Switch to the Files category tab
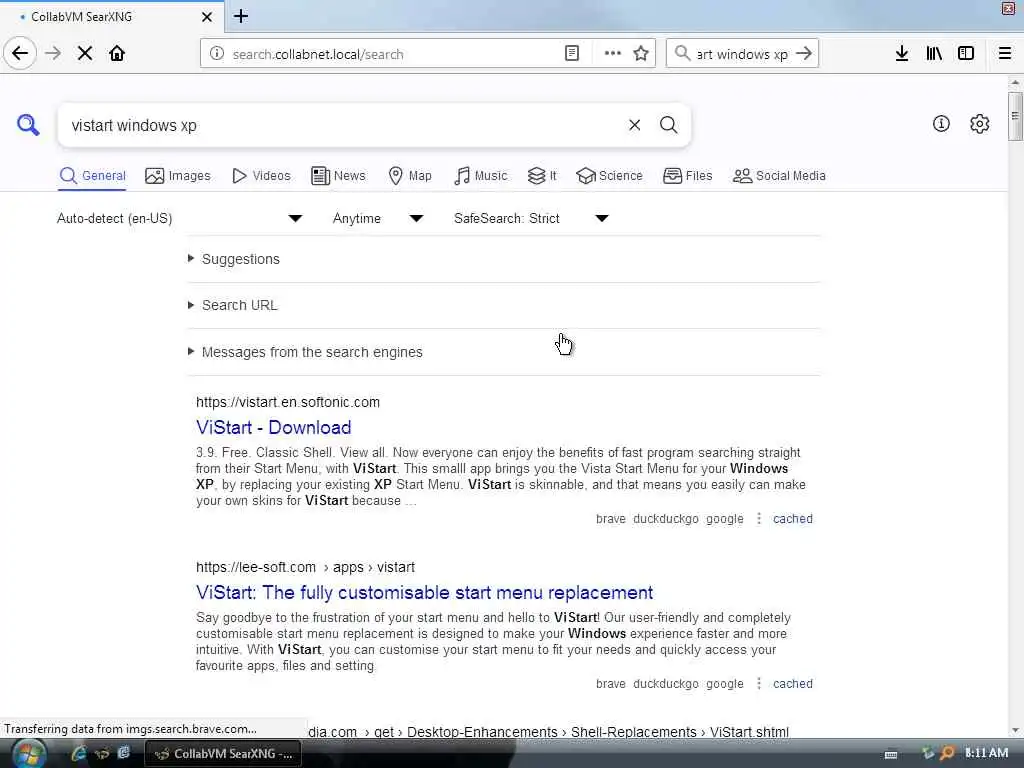1024x768 pixels. click(x=688, y=176)
